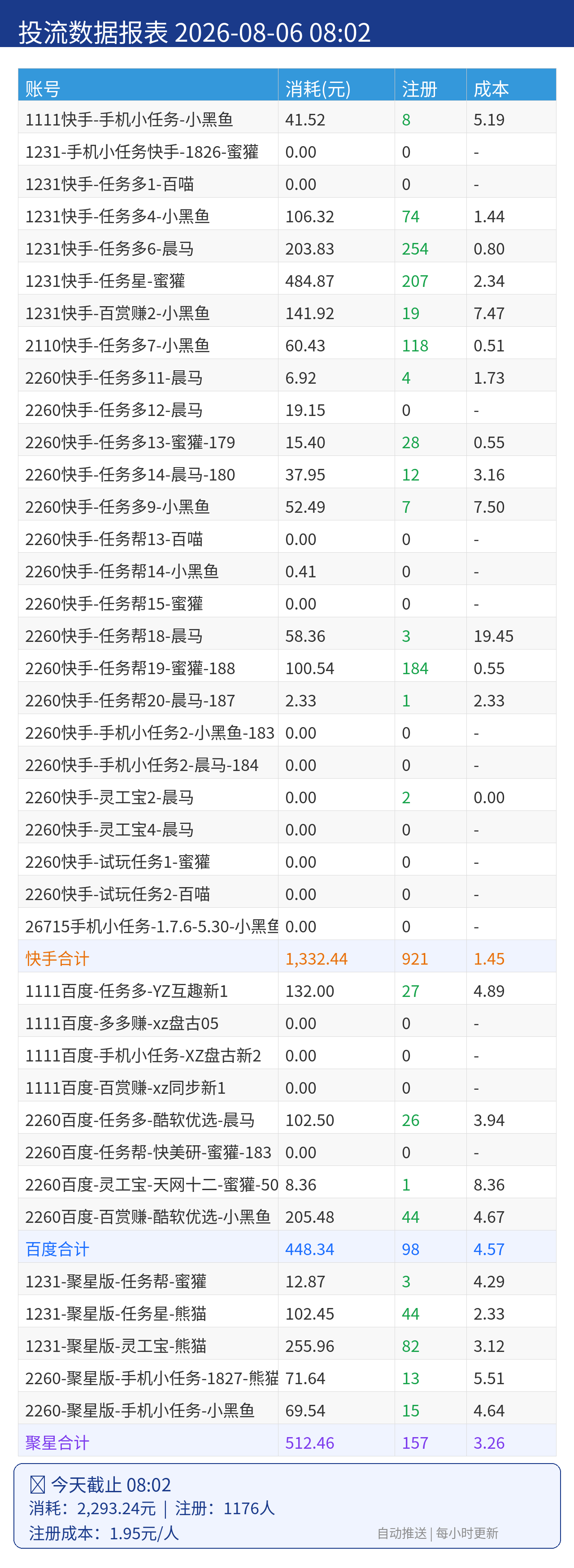Viewport: 574px width, 1568px height.
Task: Select account 2260百度-任务多-酷软优选-晨马
Action: point(140,1120)
